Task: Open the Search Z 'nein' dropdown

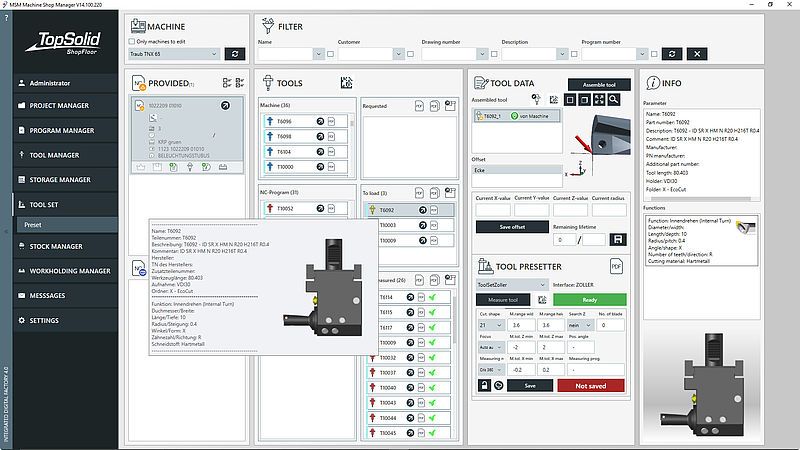Action: [579, 325]
